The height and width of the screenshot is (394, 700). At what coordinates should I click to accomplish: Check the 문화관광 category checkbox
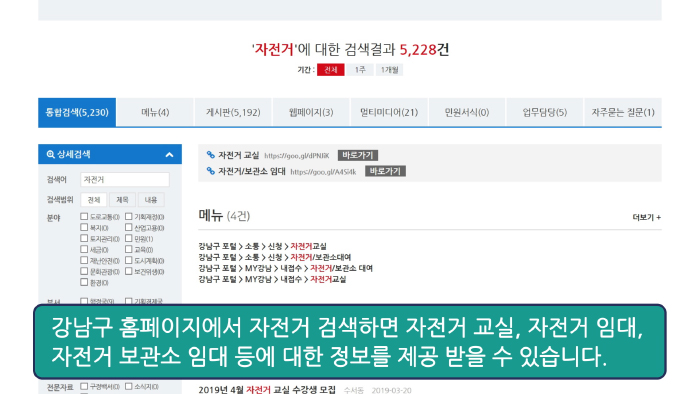pos(84,271)
